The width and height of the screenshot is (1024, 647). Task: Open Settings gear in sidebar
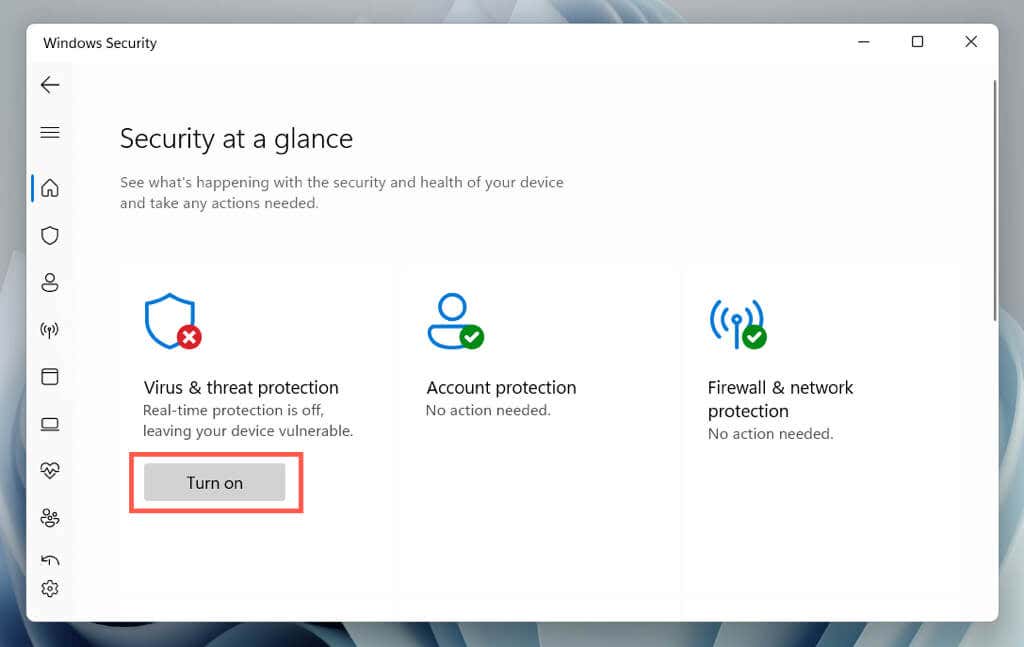coord(50,589)
